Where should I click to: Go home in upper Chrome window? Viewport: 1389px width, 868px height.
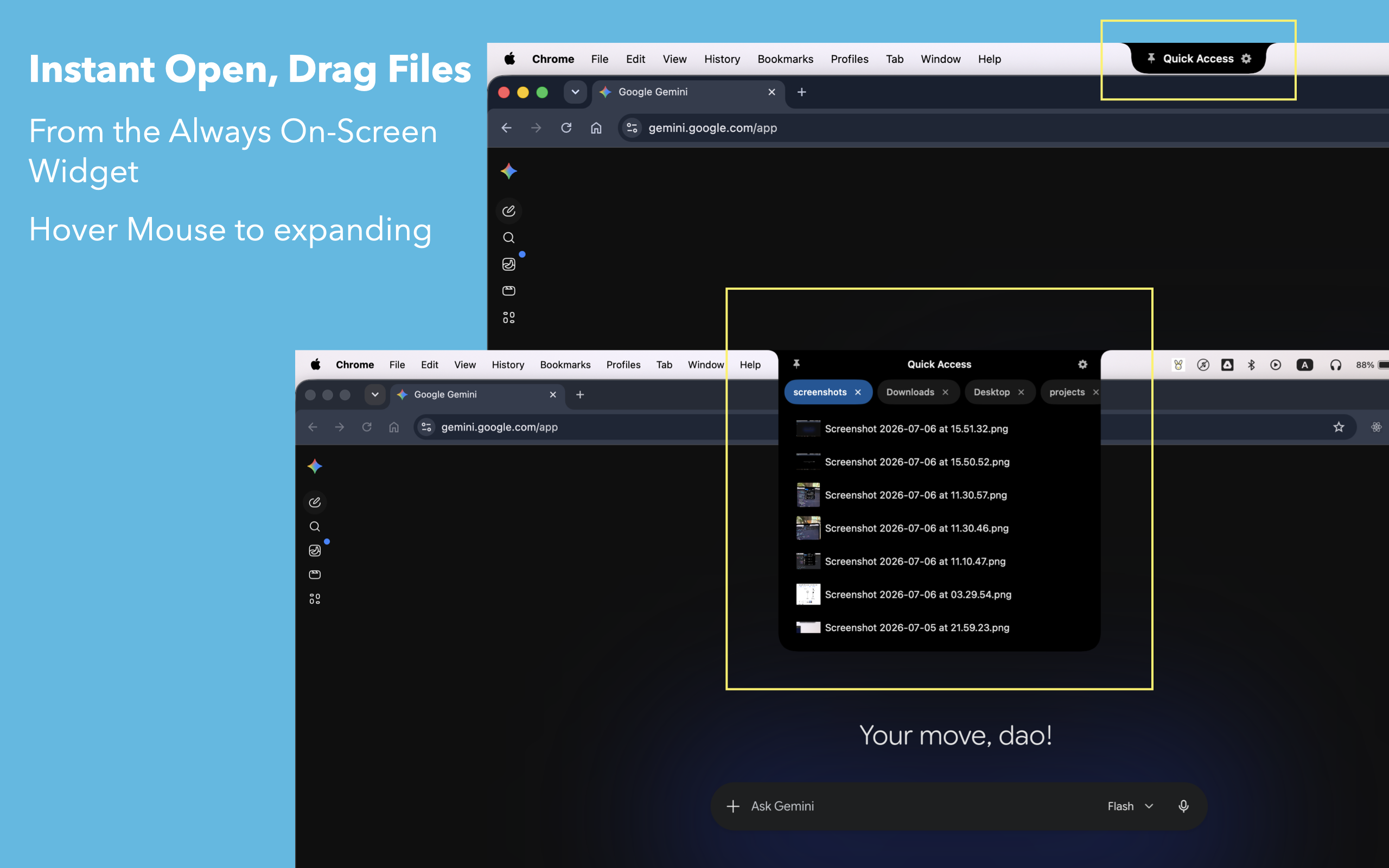tap(596, 127)
